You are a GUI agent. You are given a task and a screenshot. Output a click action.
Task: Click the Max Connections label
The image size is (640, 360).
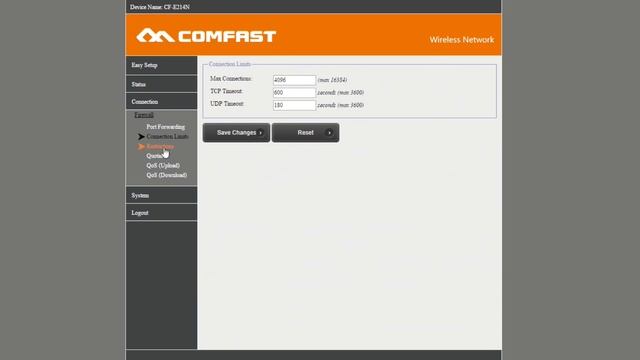pos(231,78)
